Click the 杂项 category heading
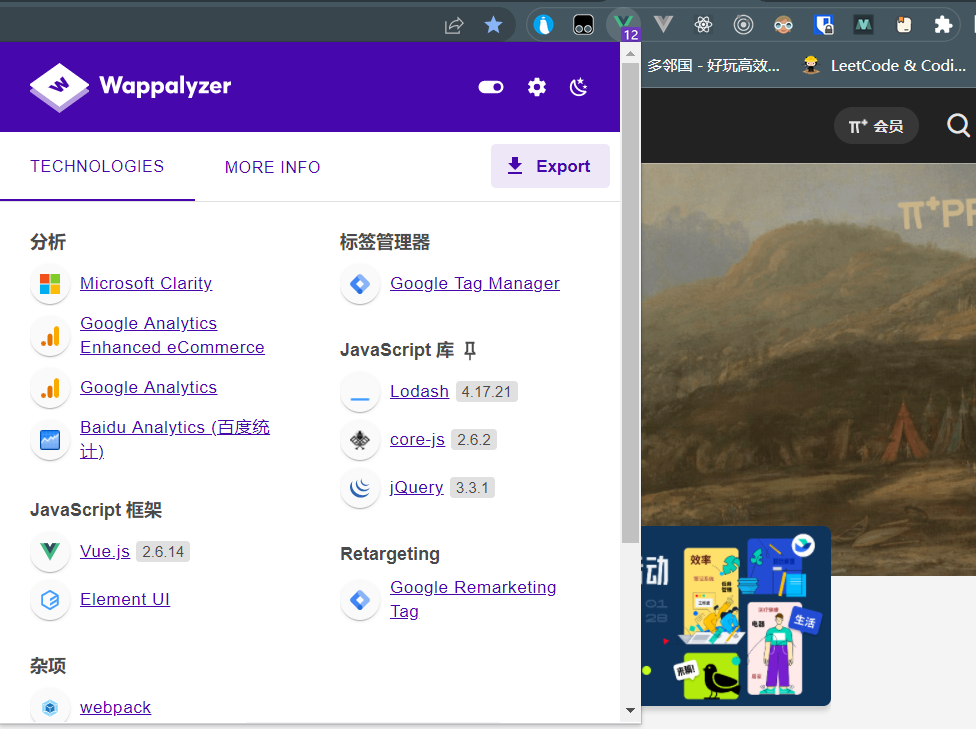This screenshot has width=976, height=729. tap(48, 666)
